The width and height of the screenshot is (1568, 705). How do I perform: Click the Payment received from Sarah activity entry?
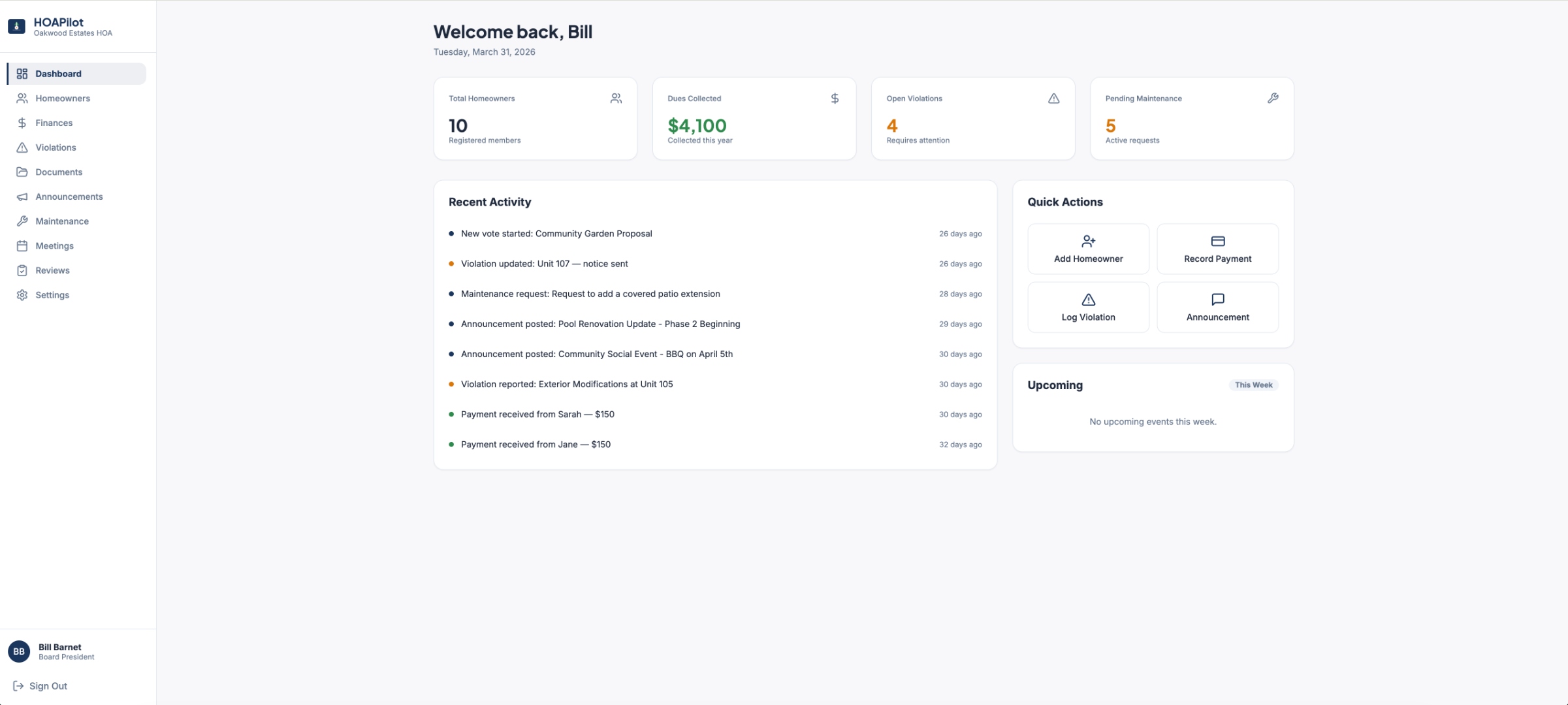(537, 414)
